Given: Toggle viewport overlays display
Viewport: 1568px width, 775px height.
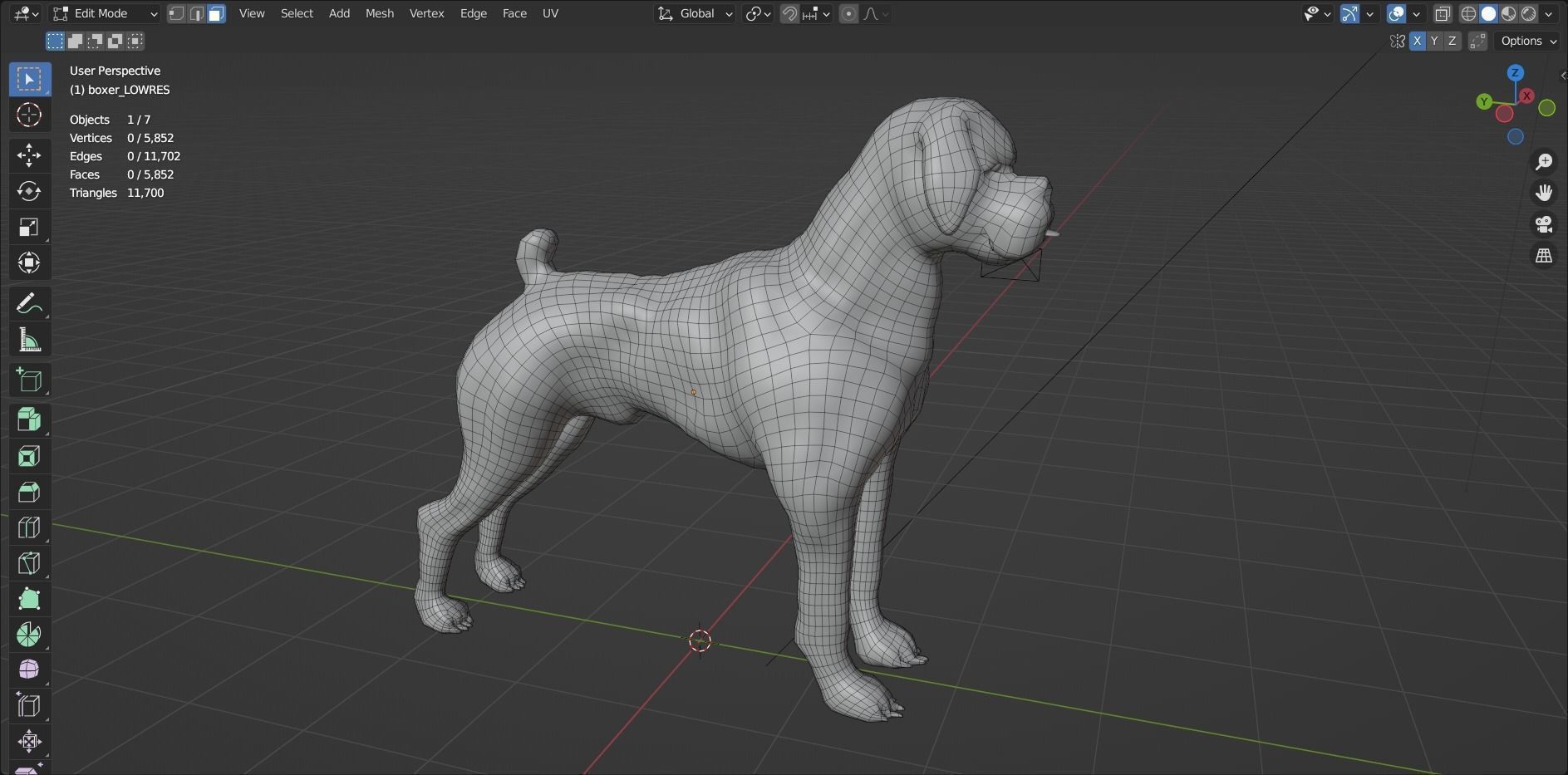Looking at the screenshot, I should [x=1397, y=13].
